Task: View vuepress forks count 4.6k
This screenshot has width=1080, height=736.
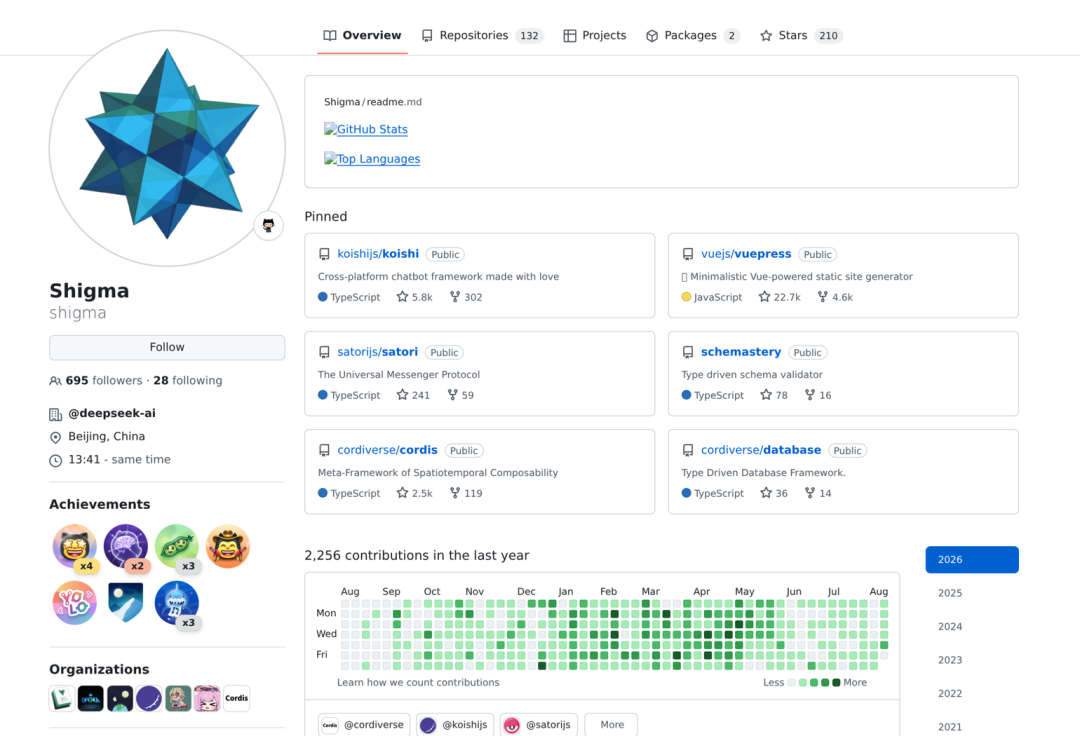Action: point(835,297)
